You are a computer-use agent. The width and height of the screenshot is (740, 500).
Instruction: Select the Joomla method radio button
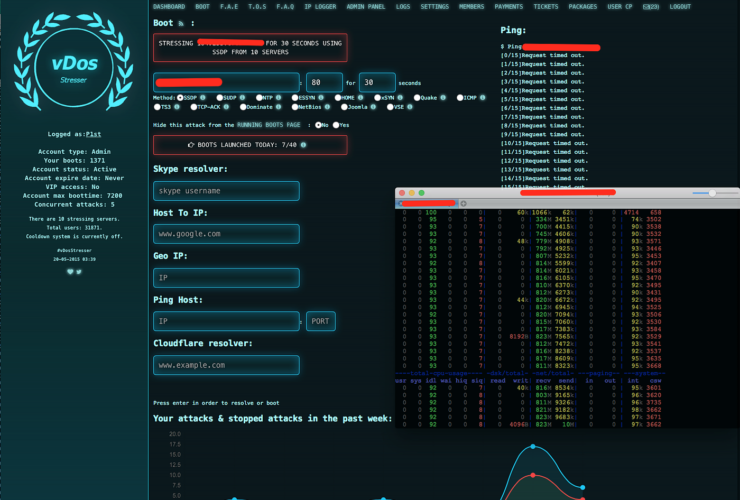click(x=343, y=106)
